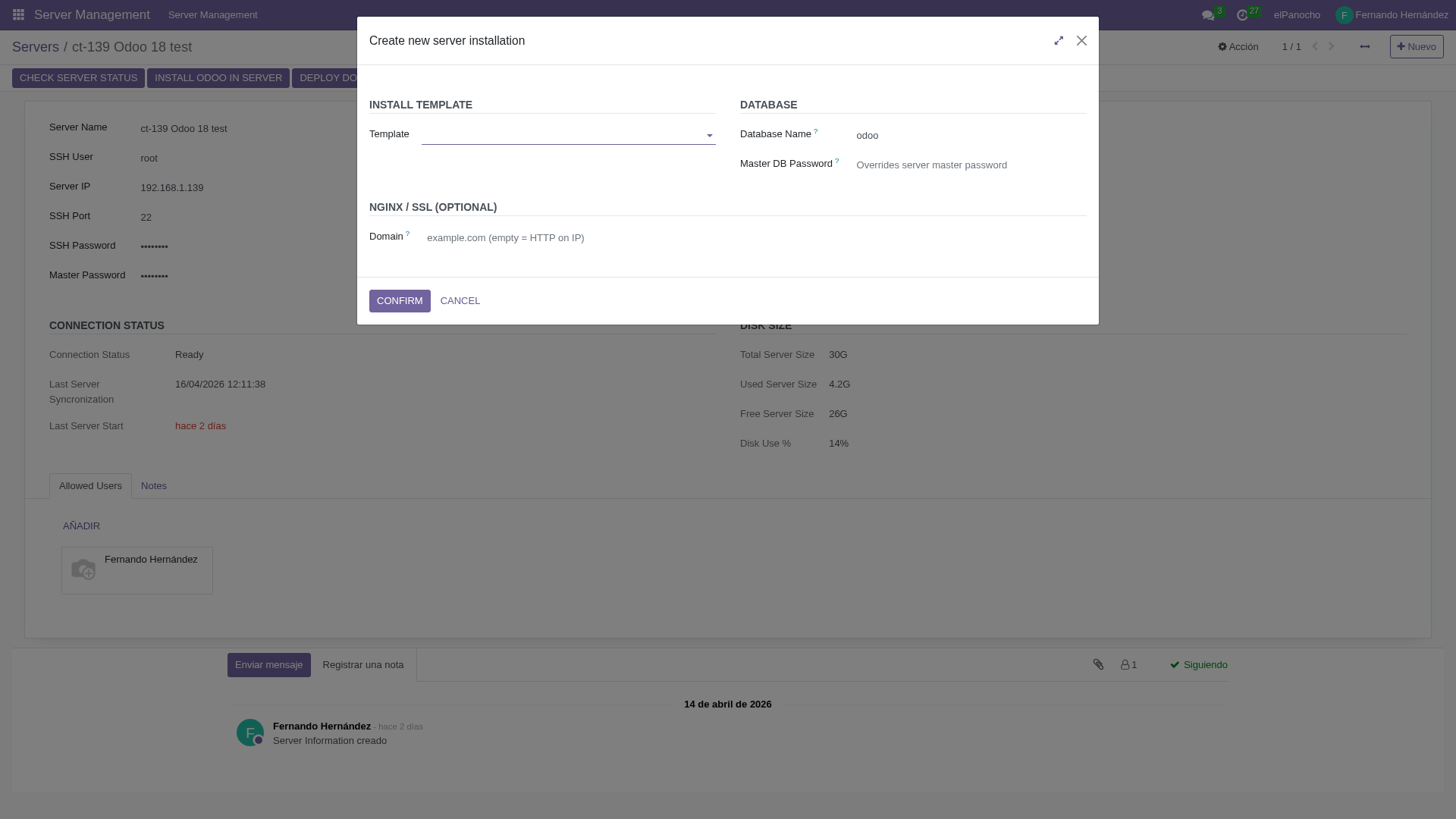Viewport: 1456px width, 819px height.
Task: Click the Domain input field
Action: [x=569, y=238]
